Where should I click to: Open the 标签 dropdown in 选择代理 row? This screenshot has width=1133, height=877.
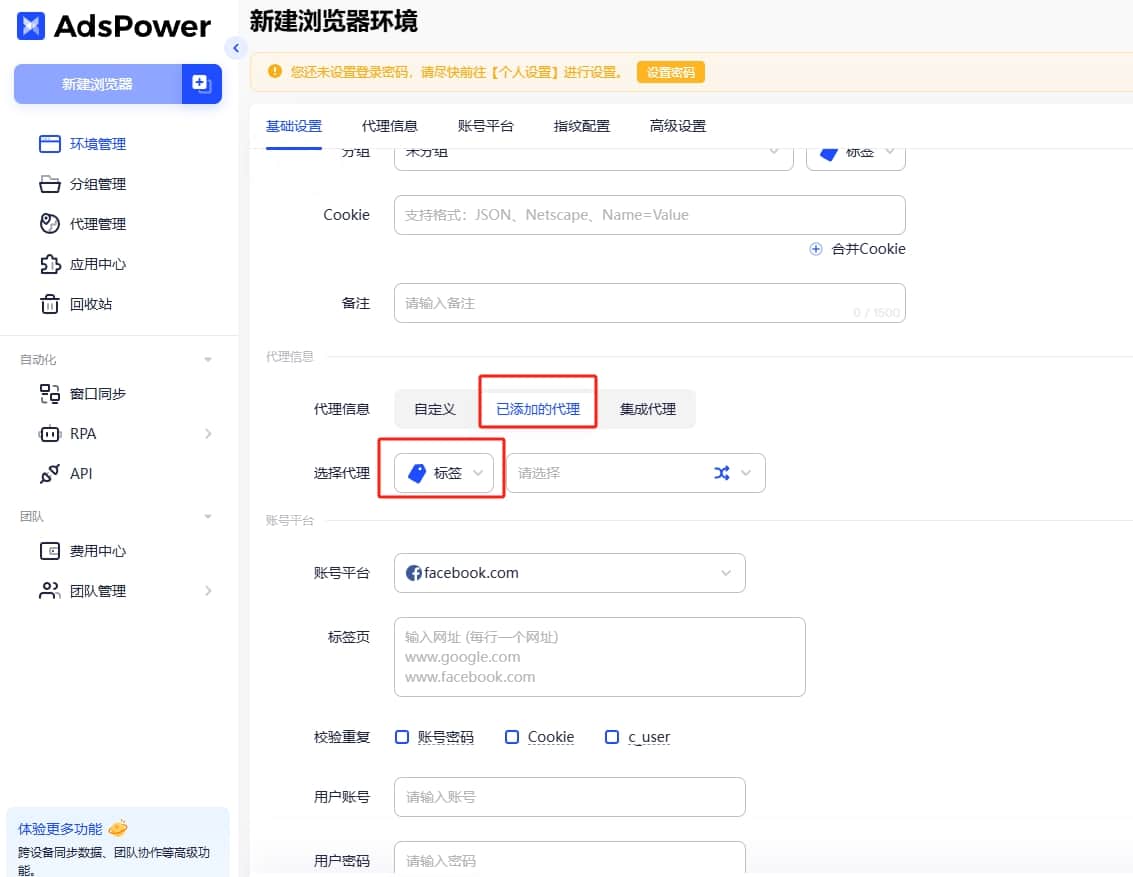[x=444, y=473]
